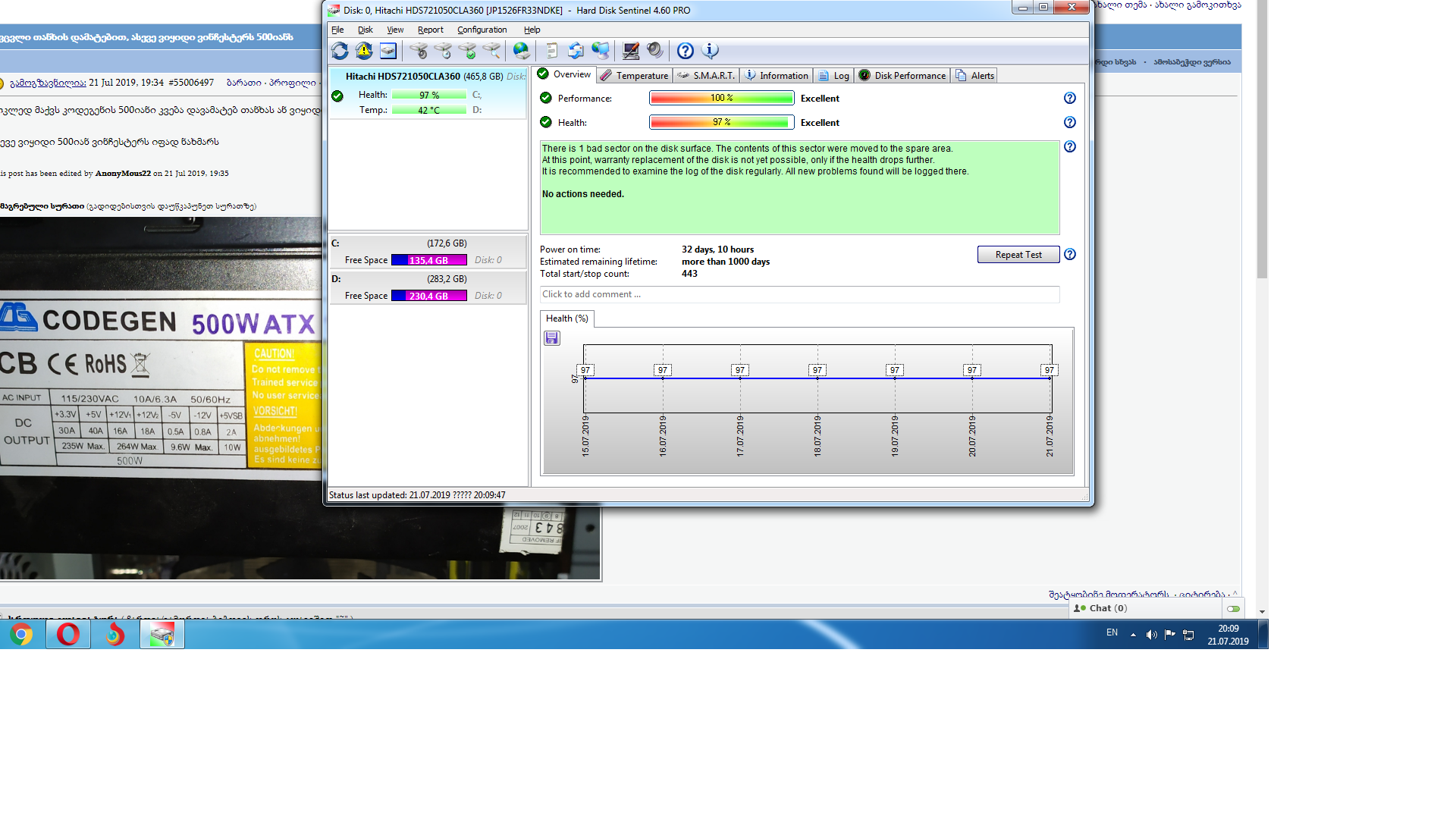Open the report document toolbar icon

[x=551, y=51]
